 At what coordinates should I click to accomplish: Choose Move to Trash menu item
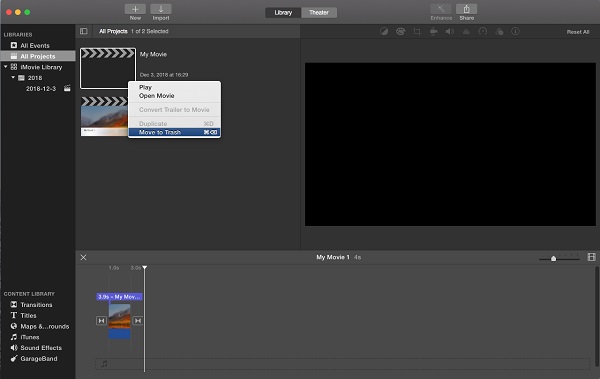click(174, 132)
